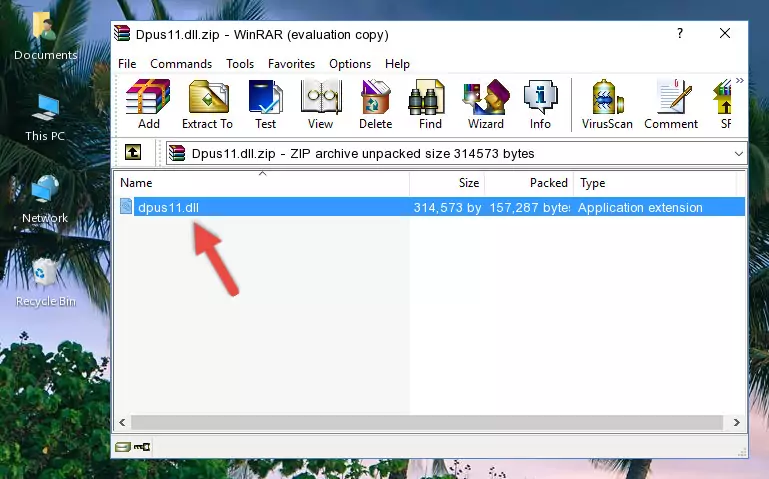
Task: Sort by the Type column header
Action: (655, 183)
